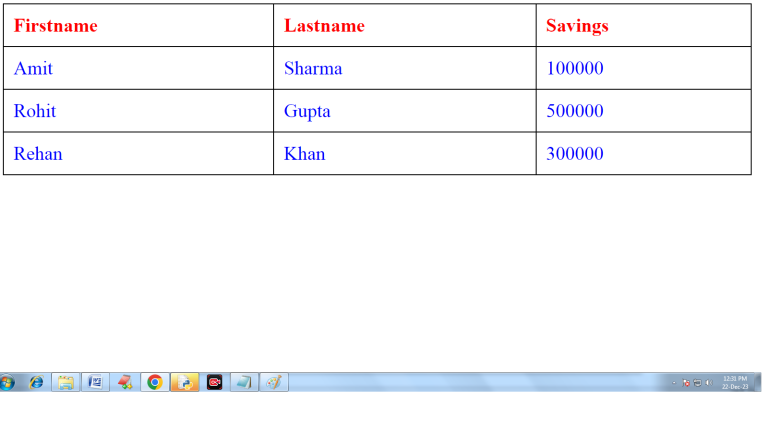
Task: Open the network status tray icon
Action: 697,383
